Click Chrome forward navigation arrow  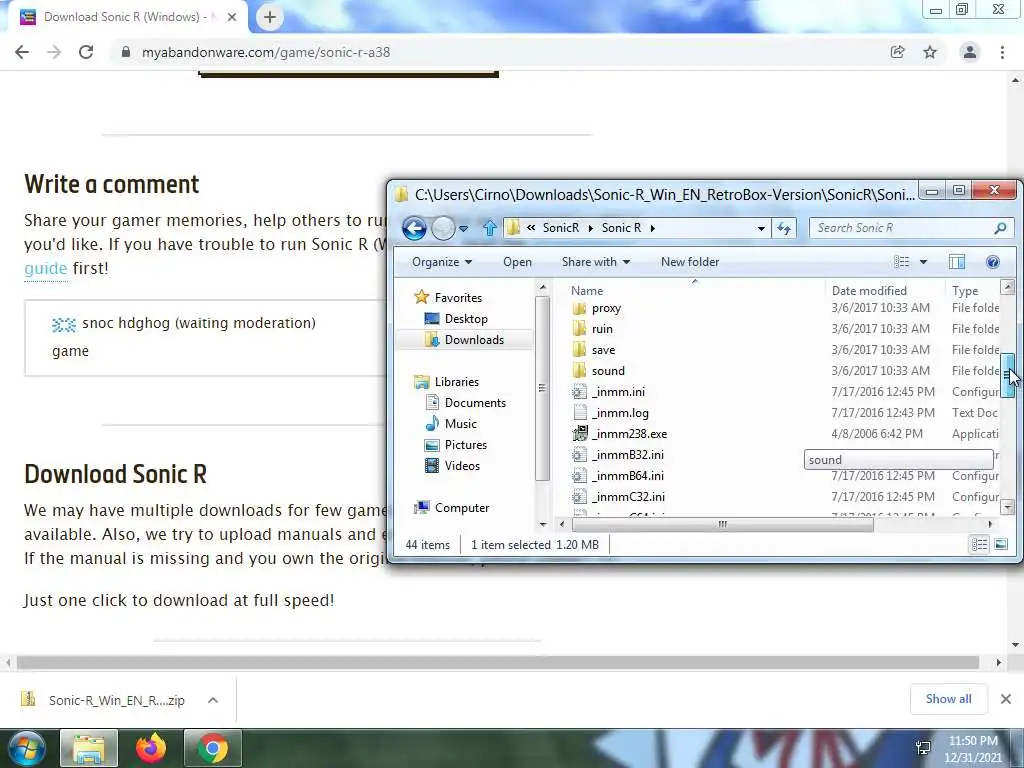pyautogui.click(x=54, y=52)
